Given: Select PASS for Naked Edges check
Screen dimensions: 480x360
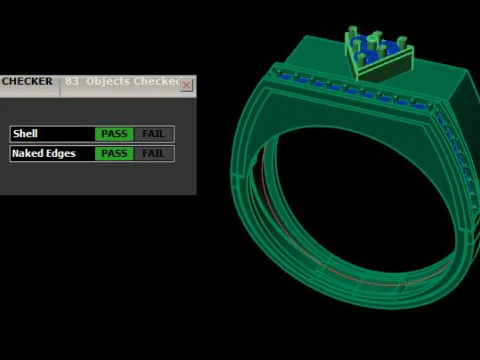Looking at the screenshot, I should click(x=114, y=154).
